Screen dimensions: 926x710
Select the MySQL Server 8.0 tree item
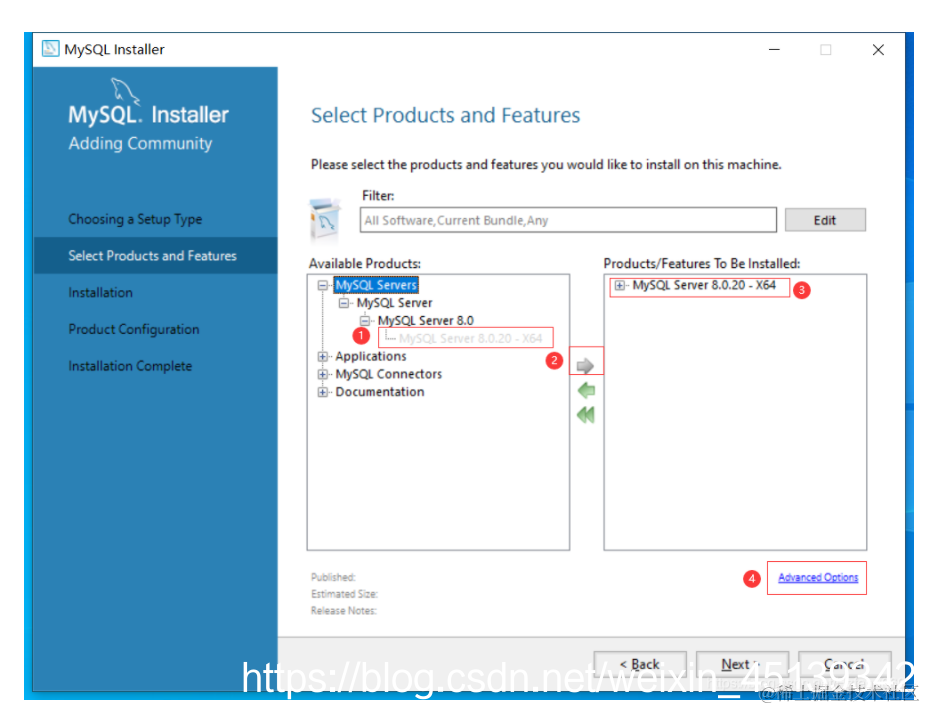426,321
